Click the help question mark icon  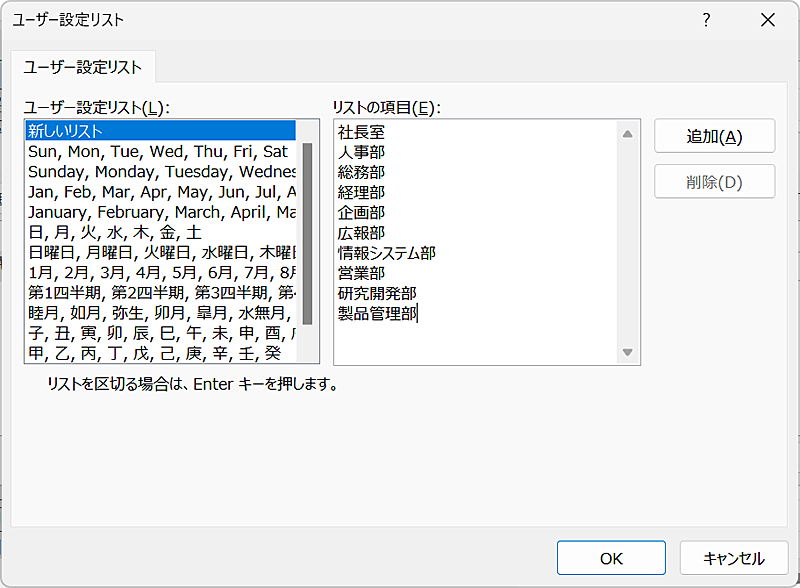(x=706, y=20)
